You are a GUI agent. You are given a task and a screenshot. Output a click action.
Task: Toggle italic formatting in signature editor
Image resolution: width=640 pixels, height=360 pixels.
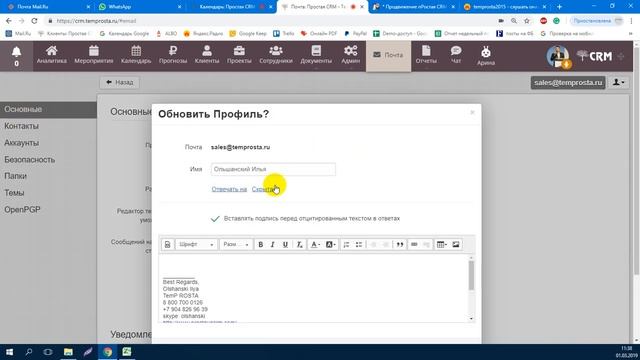click(x=273, y=244)
